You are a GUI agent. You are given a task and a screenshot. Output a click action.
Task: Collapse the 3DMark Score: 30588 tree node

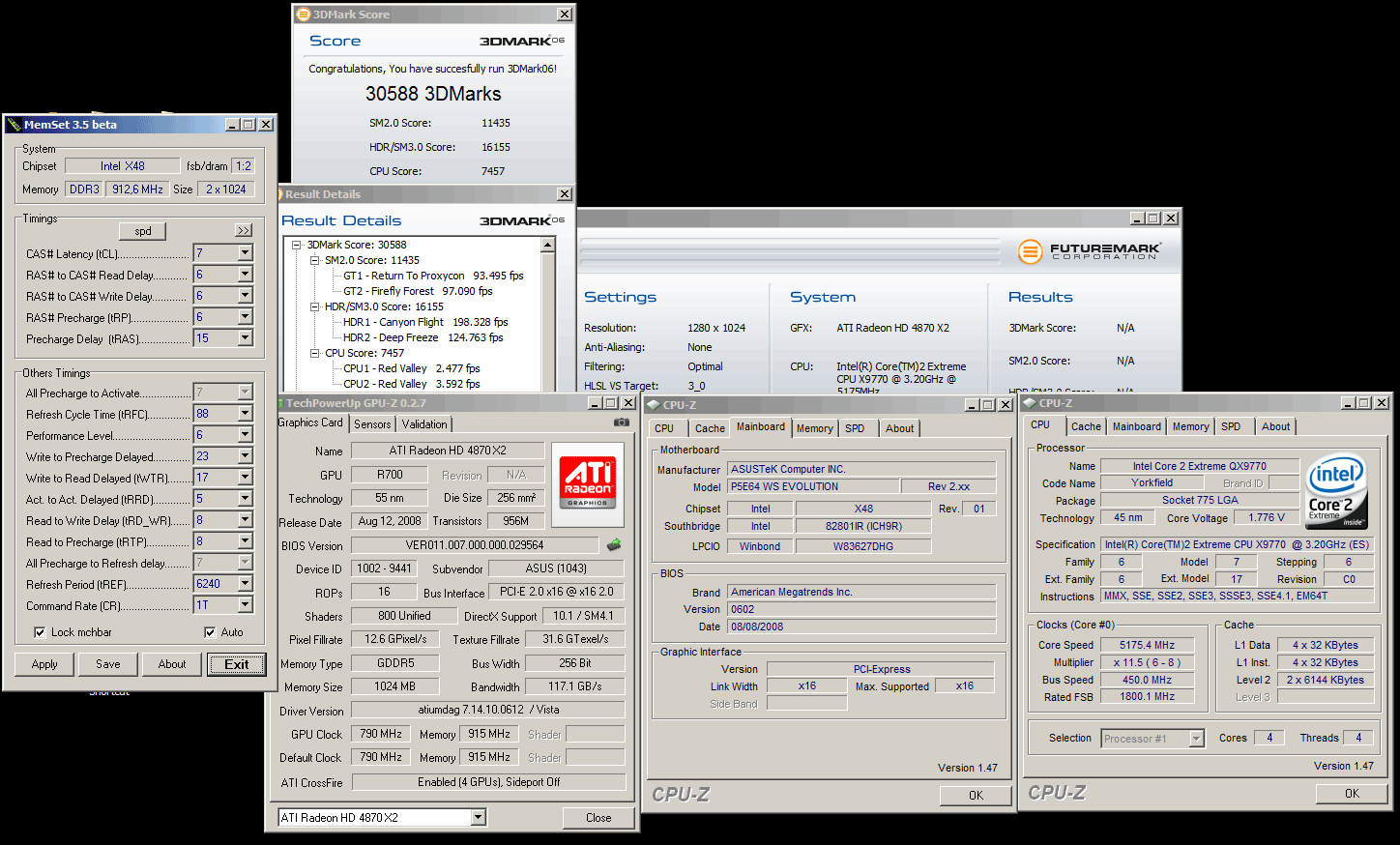click(298, 245)
